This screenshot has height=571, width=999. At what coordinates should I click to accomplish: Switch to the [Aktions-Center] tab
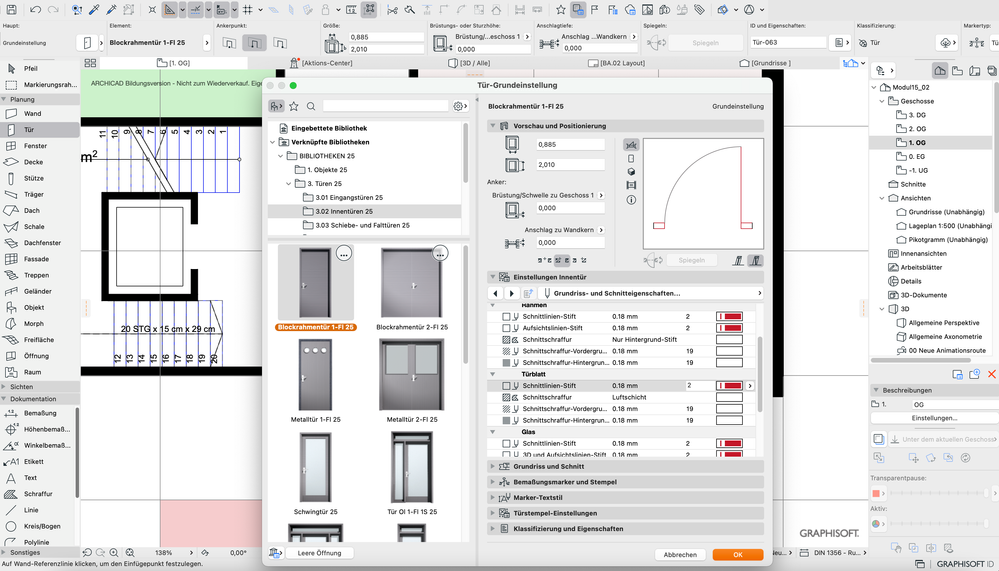(321, 63)
